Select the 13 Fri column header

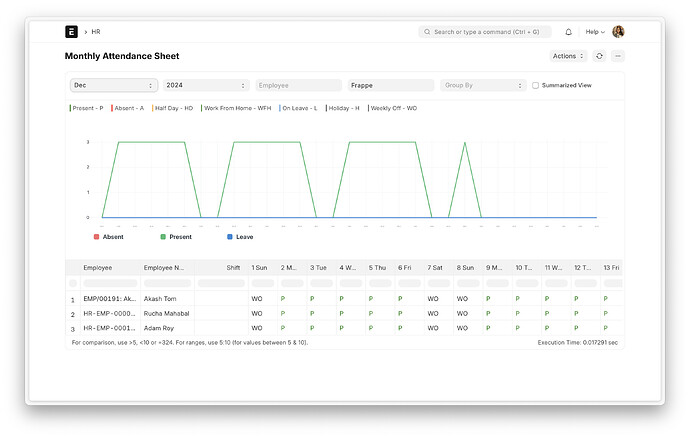click(611, 268)
